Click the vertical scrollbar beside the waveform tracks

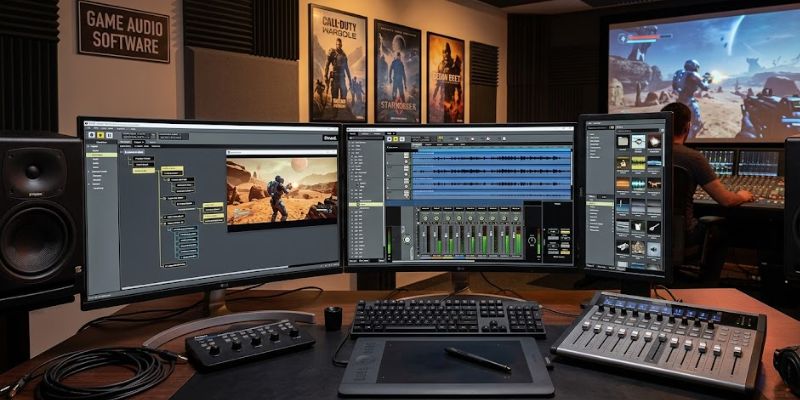tap(572, 167)
